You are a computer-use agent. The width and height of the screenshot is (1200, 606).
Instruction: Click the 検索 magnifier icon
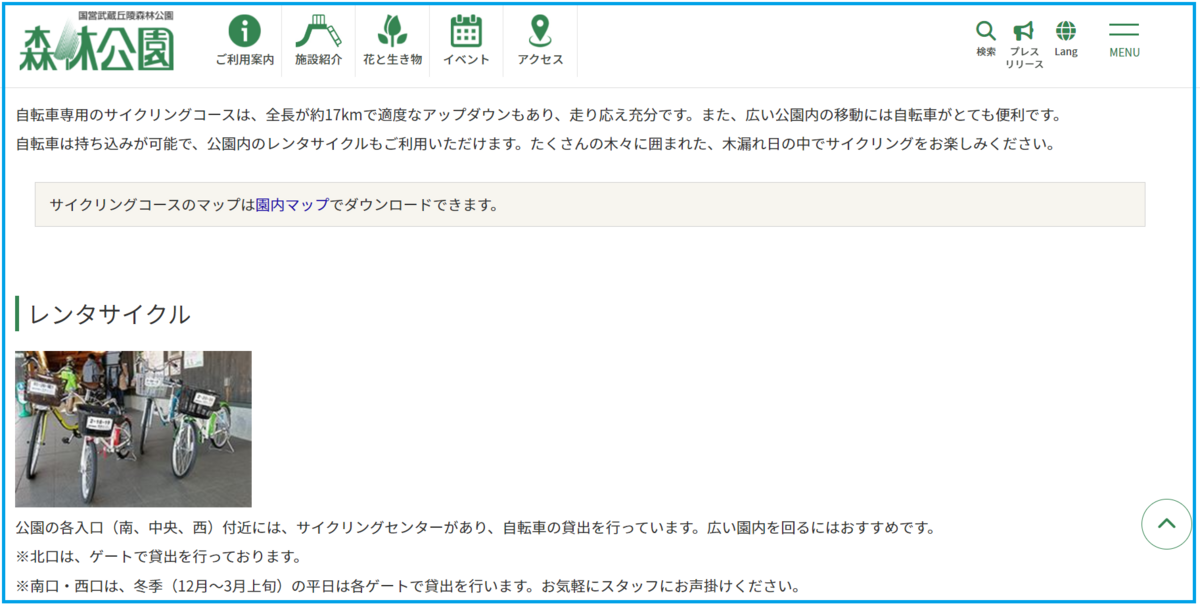(986, 39)
